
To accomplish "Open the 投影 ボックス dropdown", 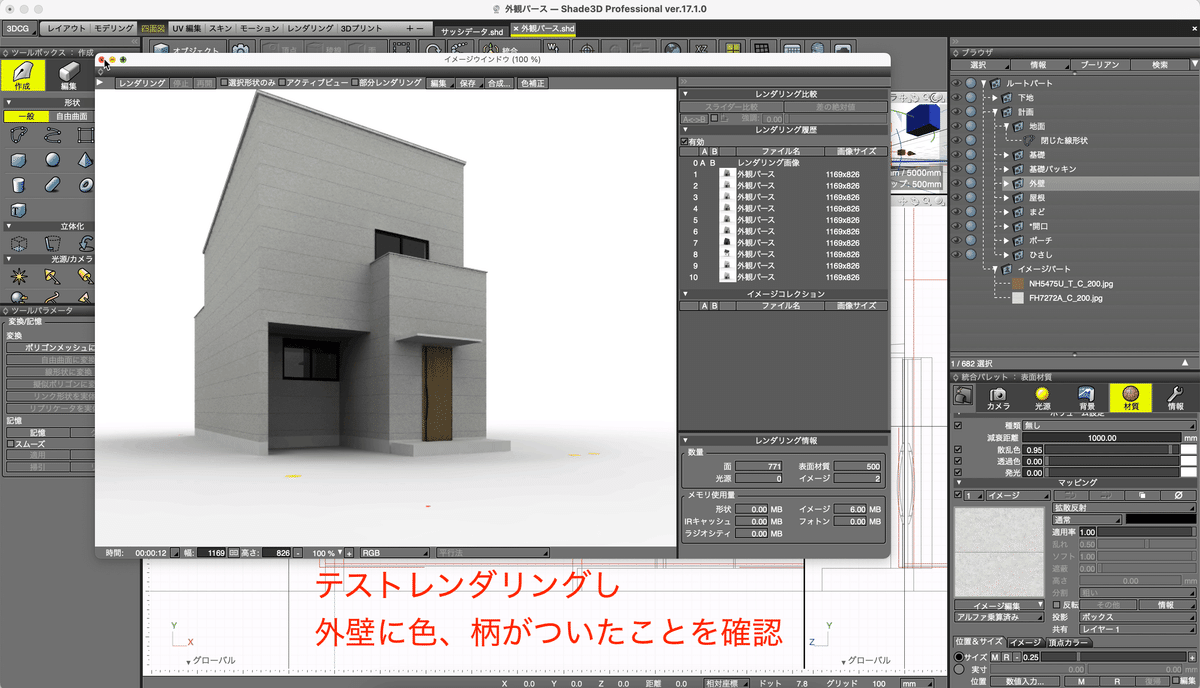I will click(x=1137, y=617).
